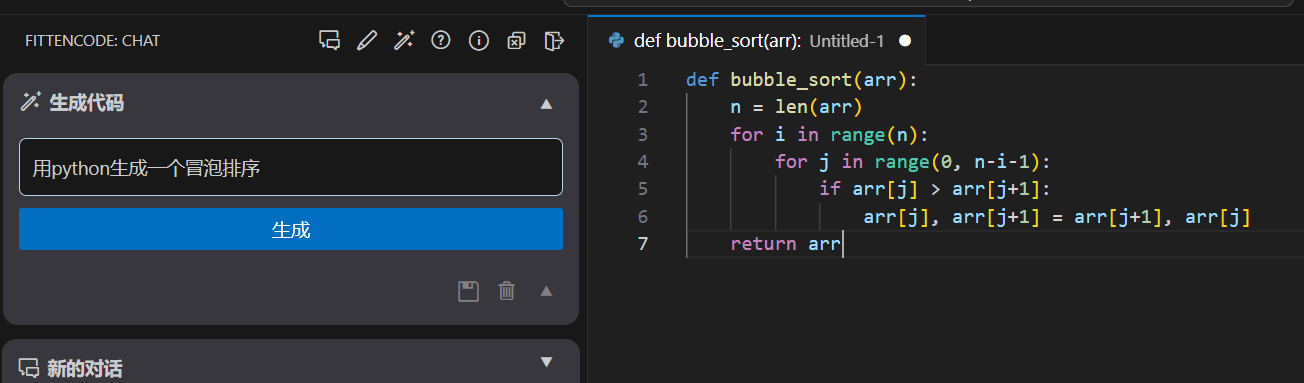This screenshot has height=383, width=1304.
Task: Focus the prompt input containing 用python生成一个冒泡排序
Action: (x=291, y=167)
